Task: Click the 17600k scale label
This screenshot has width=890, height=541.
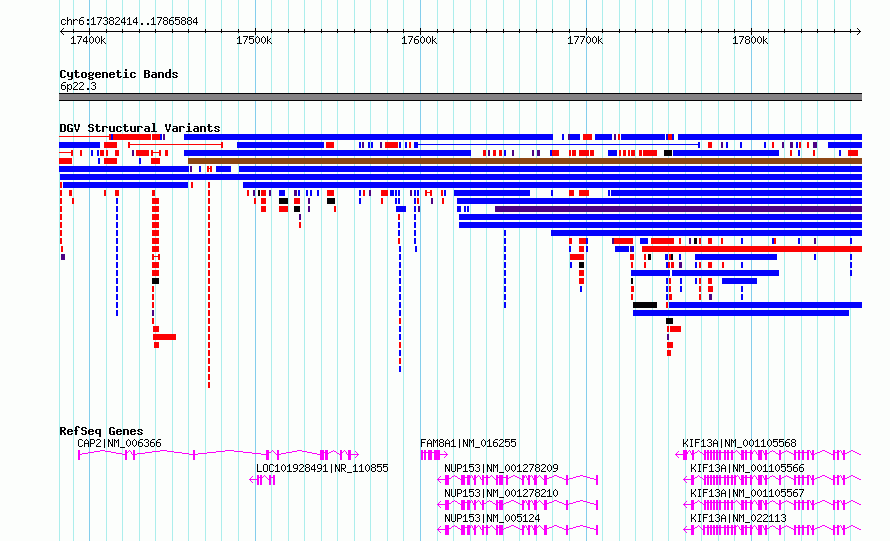Action: pos(419,40)
